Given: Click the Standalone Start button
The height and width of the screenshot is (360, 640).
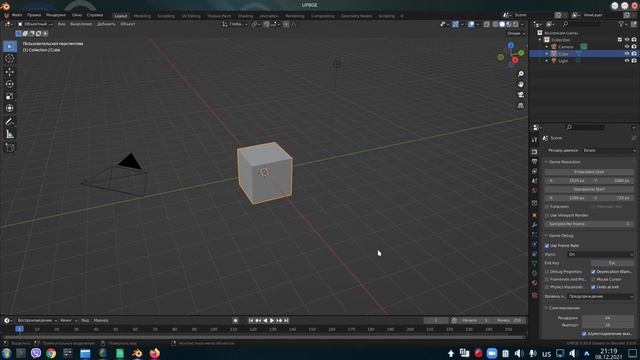Looking at the screenshot, I should tap(589, 189).
